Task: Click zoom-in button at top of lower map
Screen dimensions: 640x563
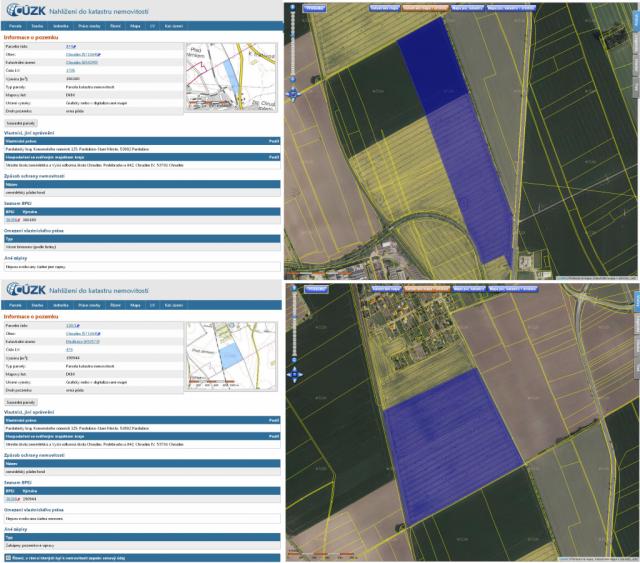Action: click(292, 288)
